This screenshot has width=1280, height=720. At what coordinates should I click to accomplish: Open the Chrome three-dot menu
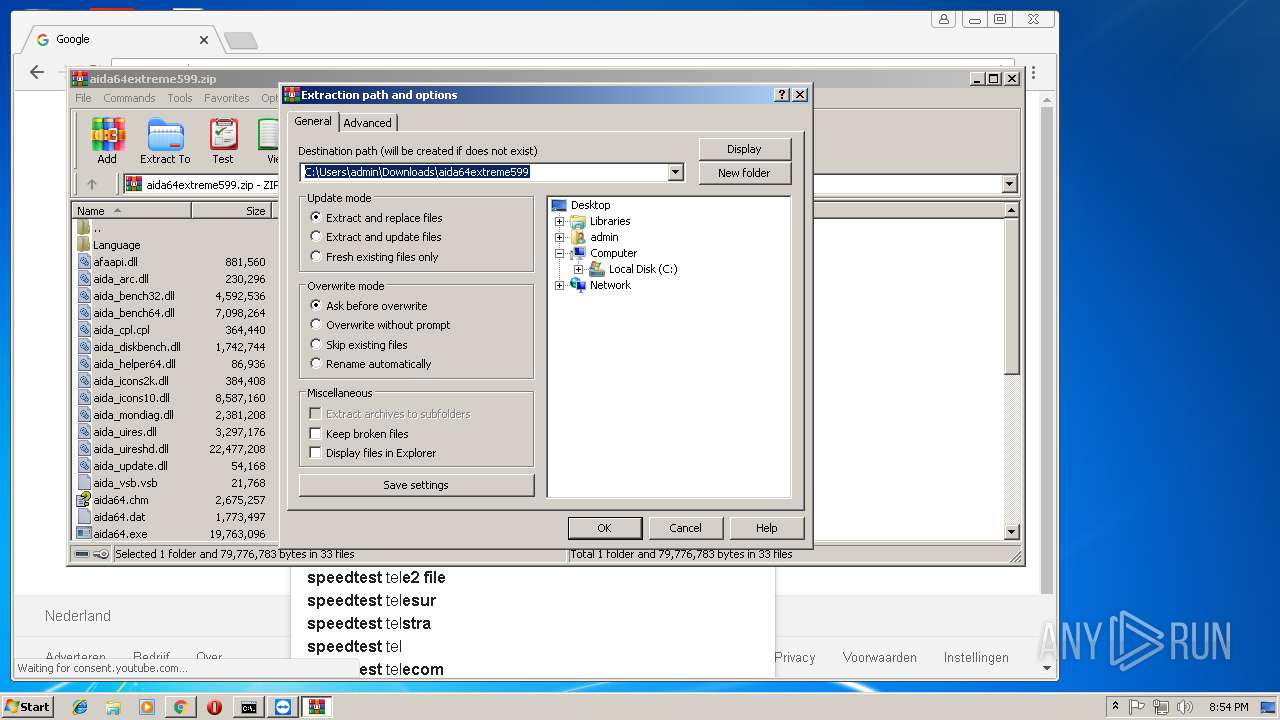tap(1033, 73)
